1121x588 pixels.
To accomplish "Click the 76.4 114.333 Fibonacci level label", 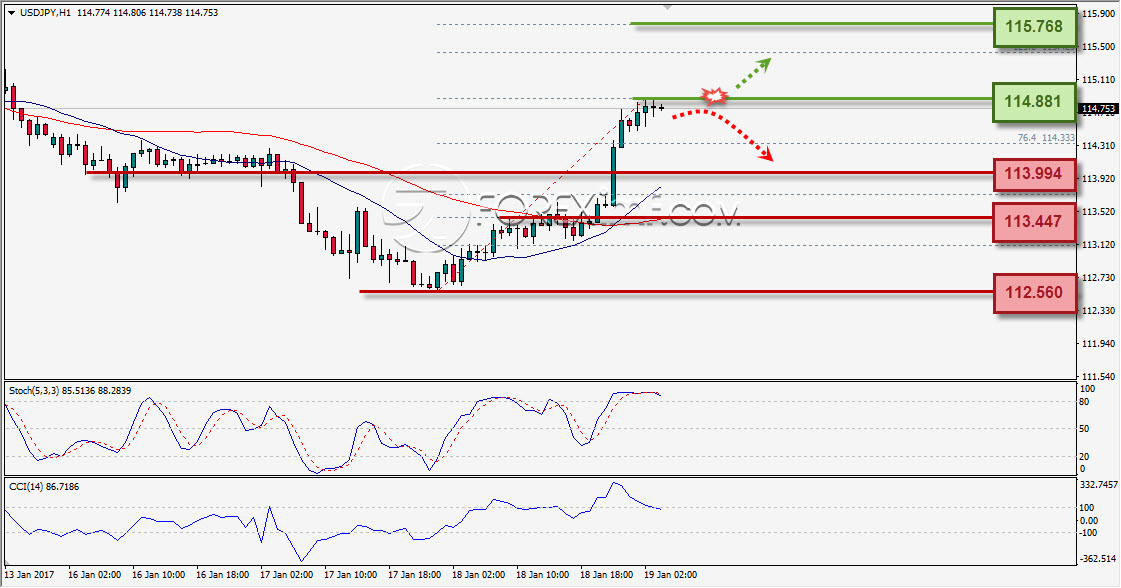I will (1046, 137).
